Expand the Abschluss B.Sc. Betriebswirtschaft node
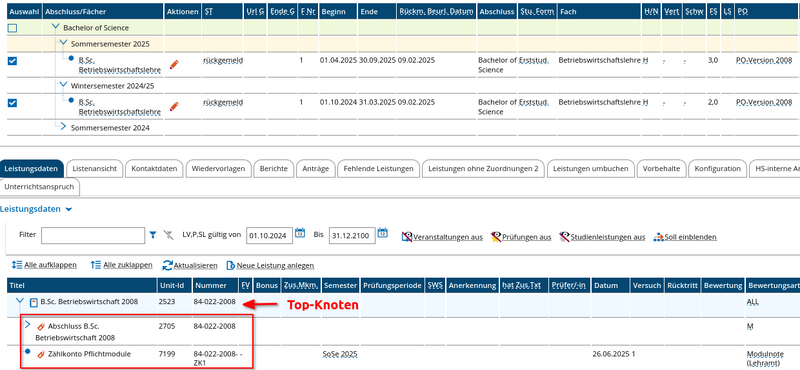Image resolution: width=800 pixels, height=370 pixels. tap(28, 325)
